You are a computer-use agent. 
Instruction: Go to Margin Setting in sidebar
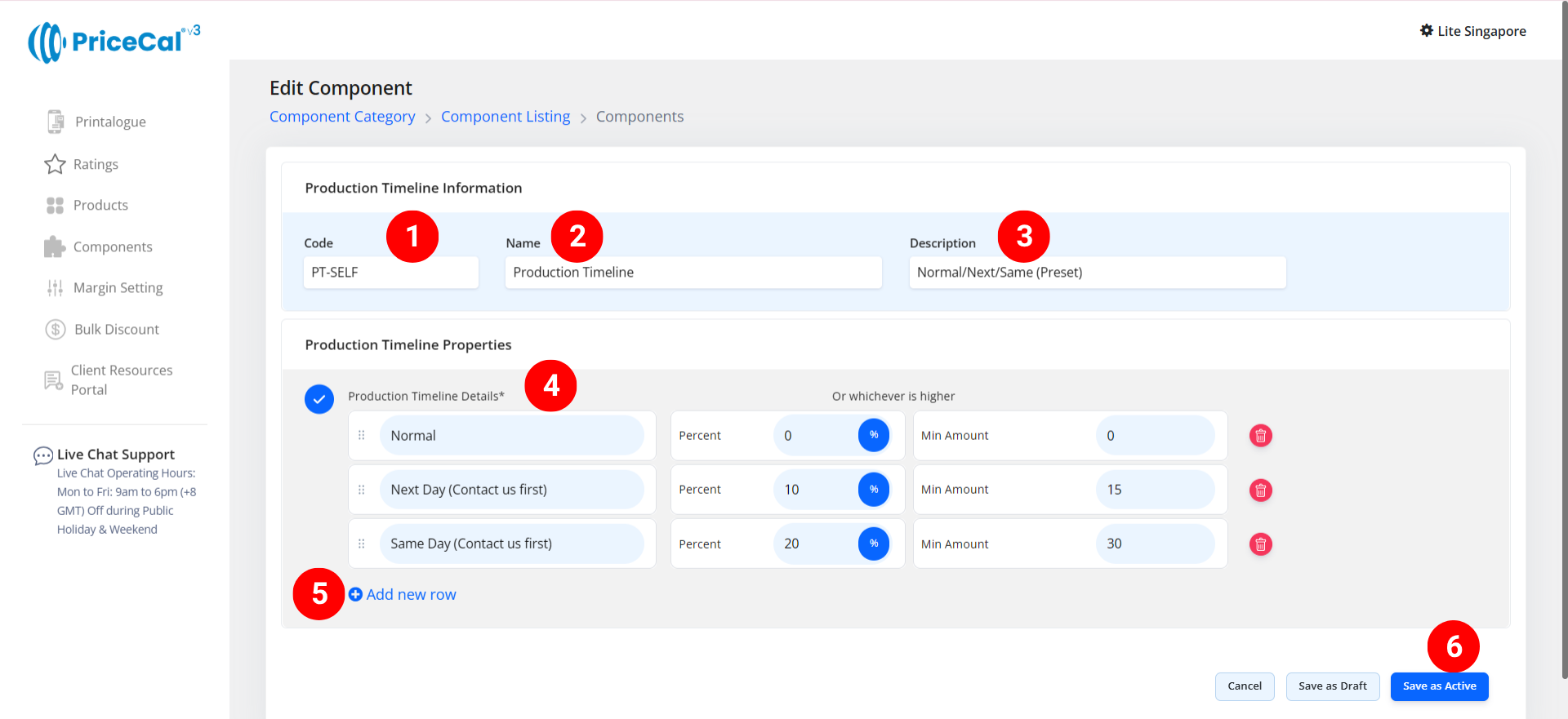(x=118, y=288)
